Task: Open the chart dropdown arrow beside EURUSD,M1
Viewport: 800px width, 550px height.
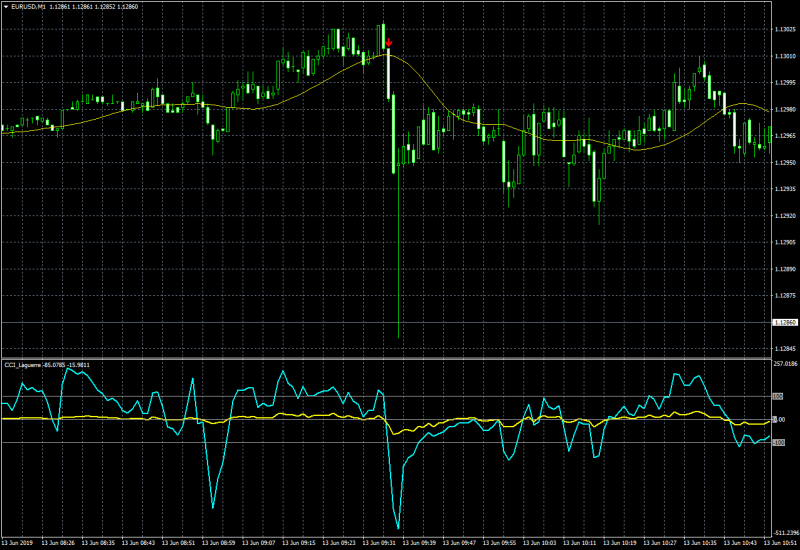Action: (6, 7)
